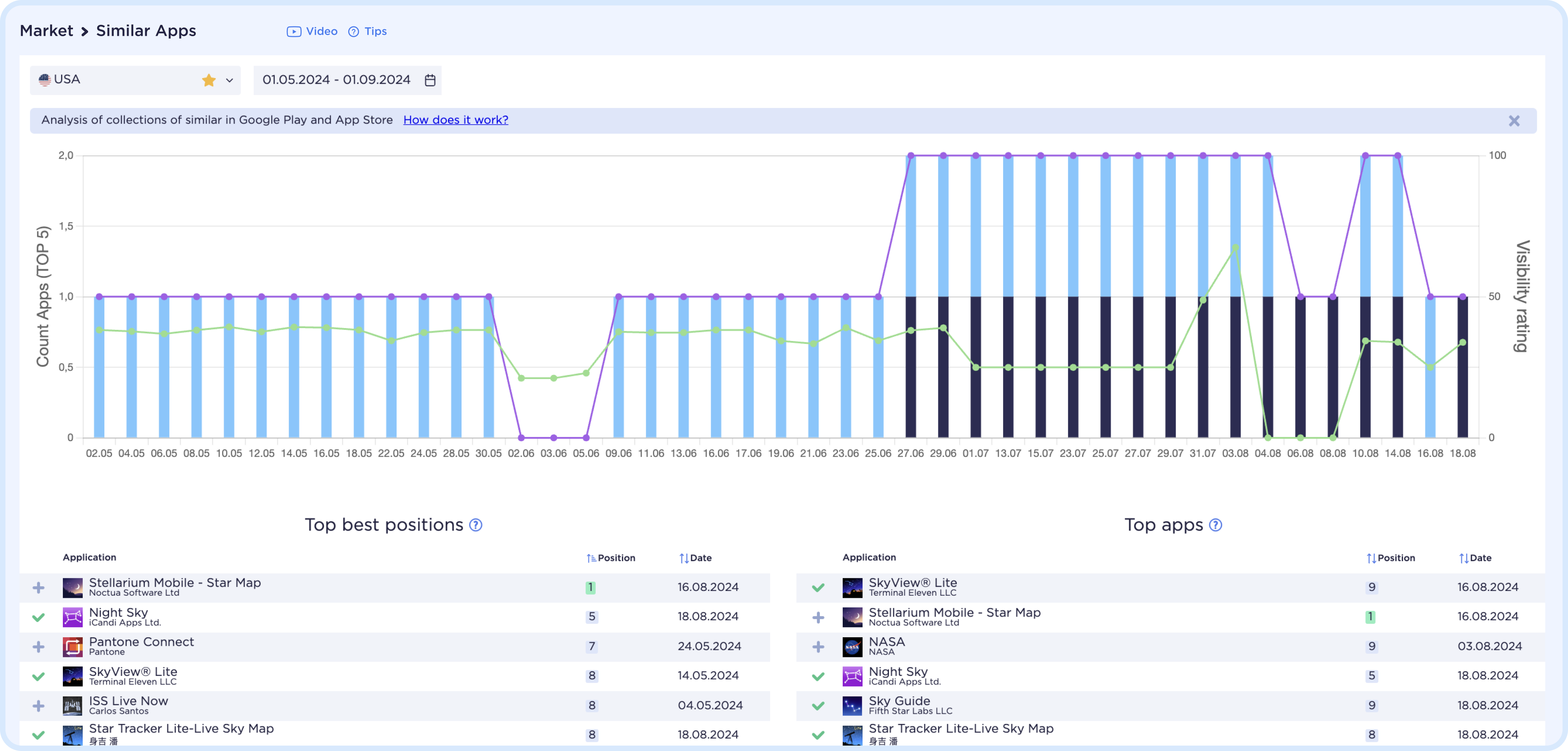The width and height of the screenshot is (1568, 751).
Task: Add Stellarium Mobile in Top apps table
Action: pos(818,617)
